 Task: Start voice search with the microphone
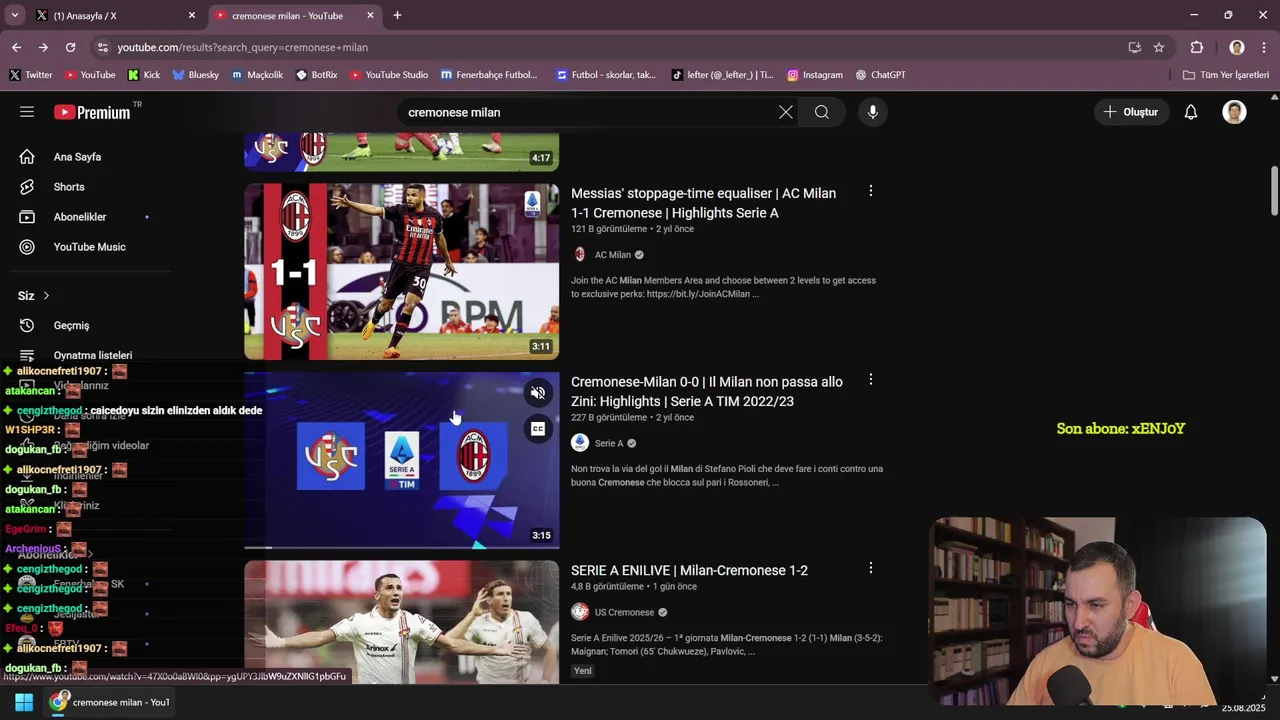pyautogui.click(x=873, y=112)
